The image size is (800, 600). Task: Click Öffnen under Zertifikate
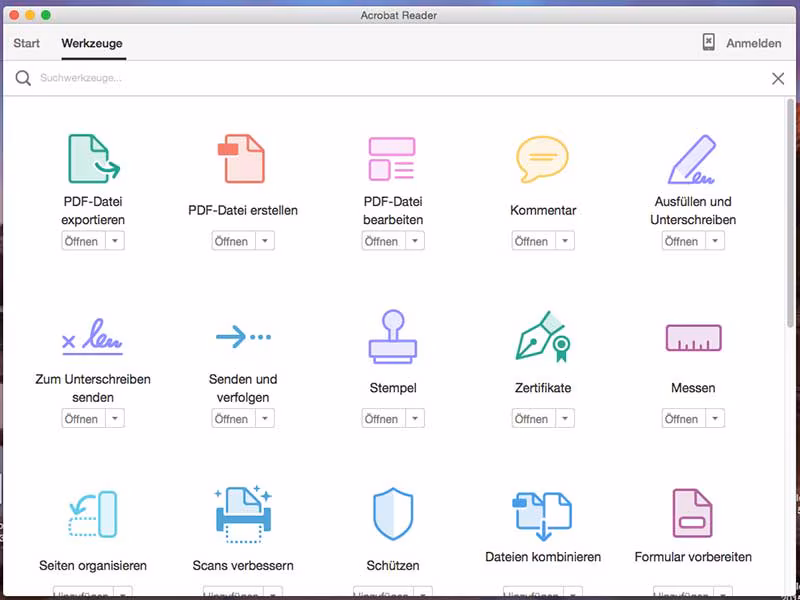coord(534,418)
